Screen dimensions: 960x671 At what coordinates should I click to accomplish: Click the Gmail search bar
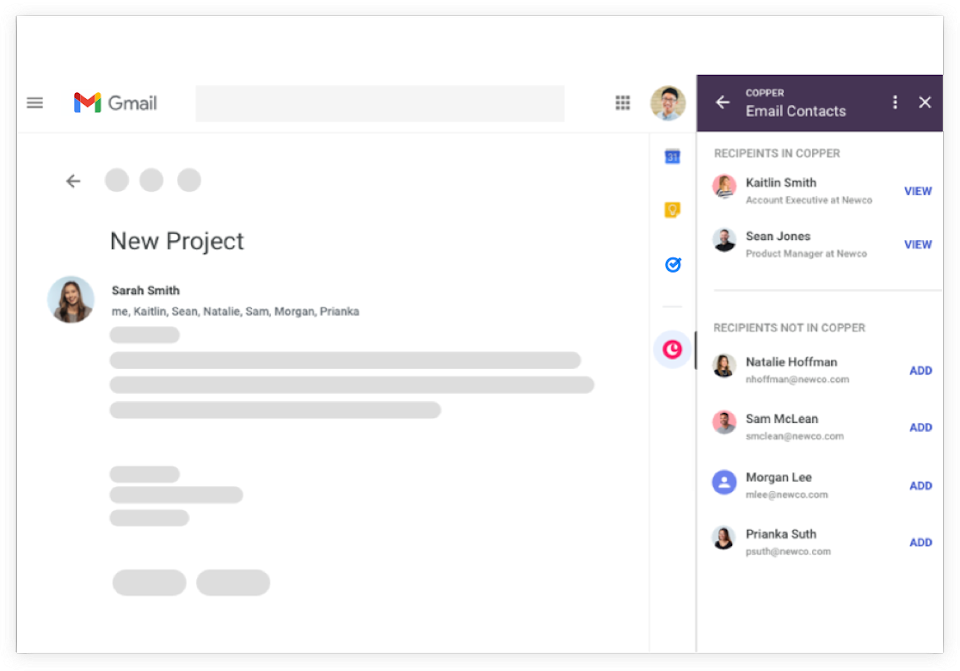click(380, 103)
